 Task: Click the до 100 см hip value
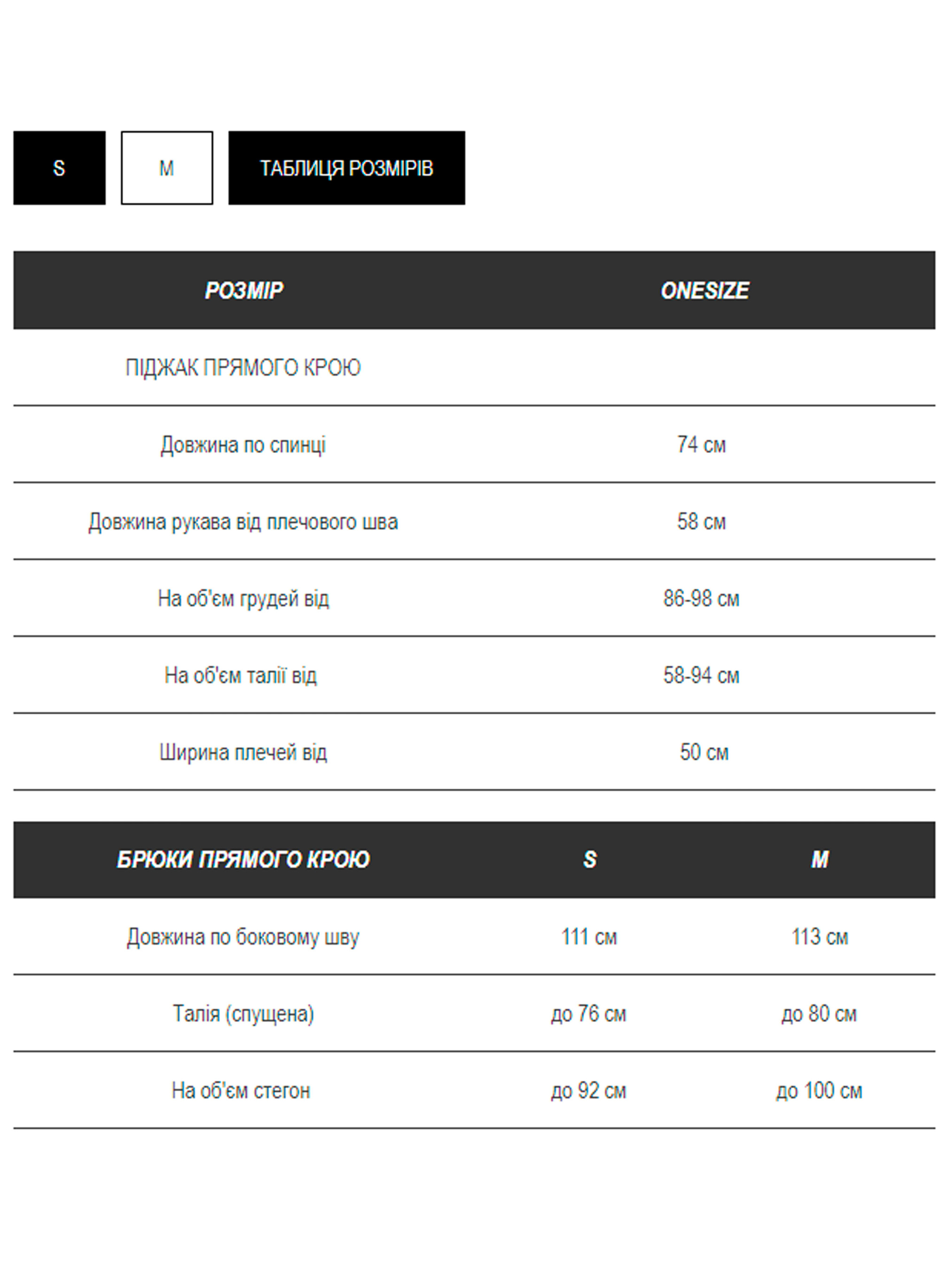pyautogui.click(x=819, y=1091)
